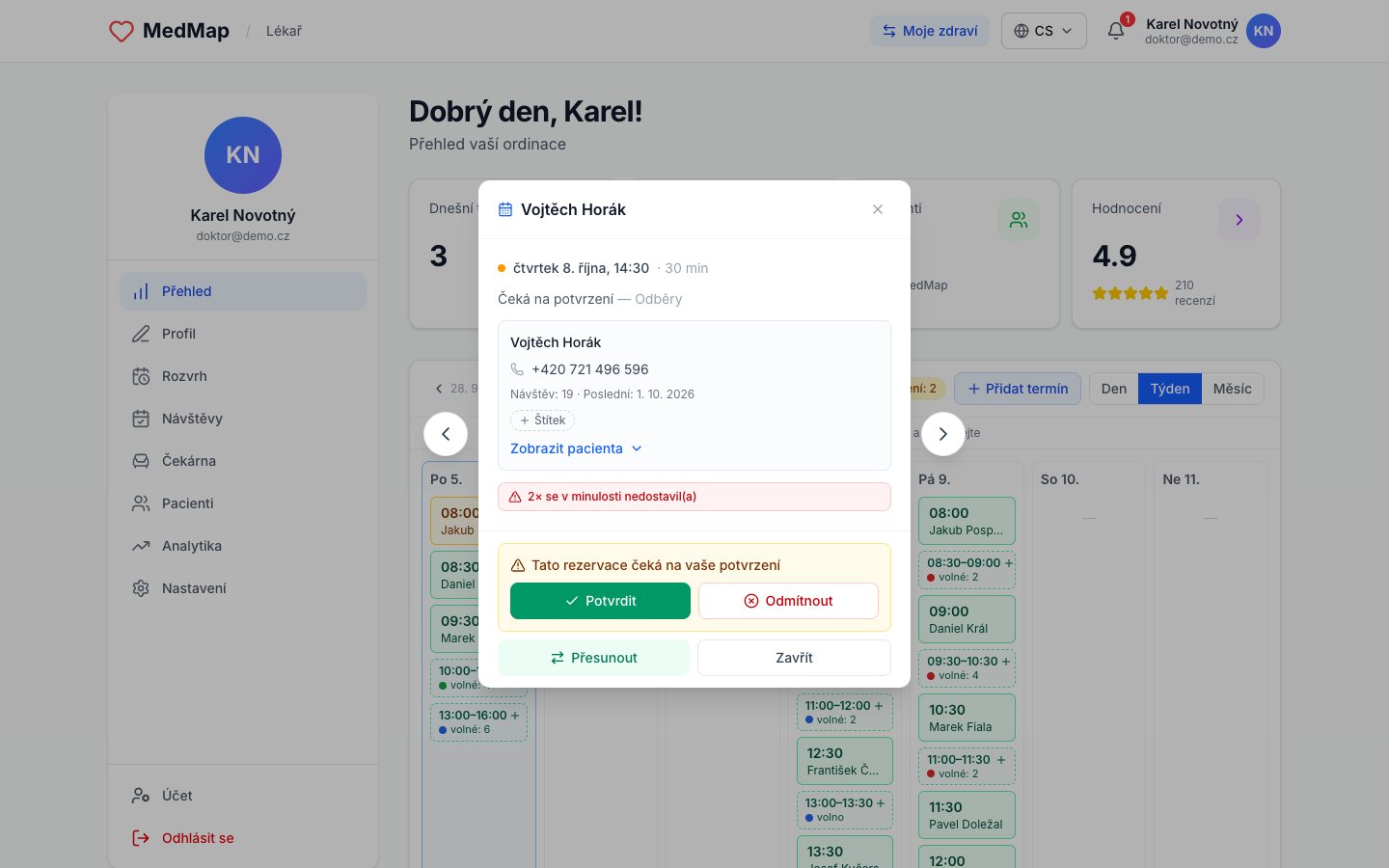Viewport: 1389px width, 868px height.
Task: Switch to Den view
Action: (x=1114, y=389)
